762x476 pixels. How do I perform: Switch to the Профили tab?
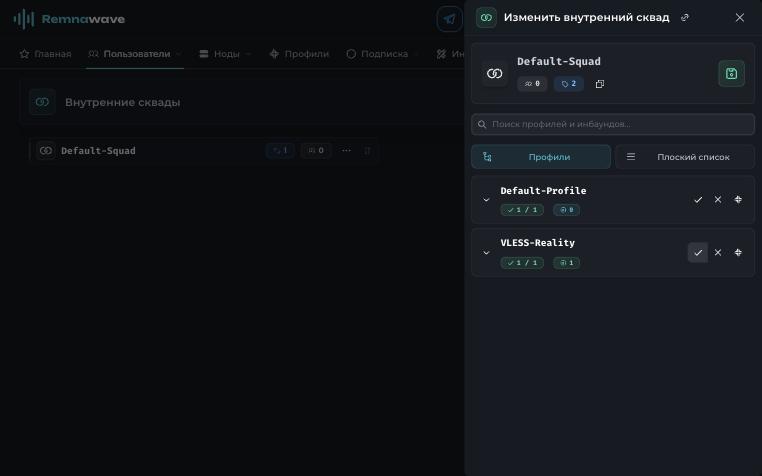point(541,157)
